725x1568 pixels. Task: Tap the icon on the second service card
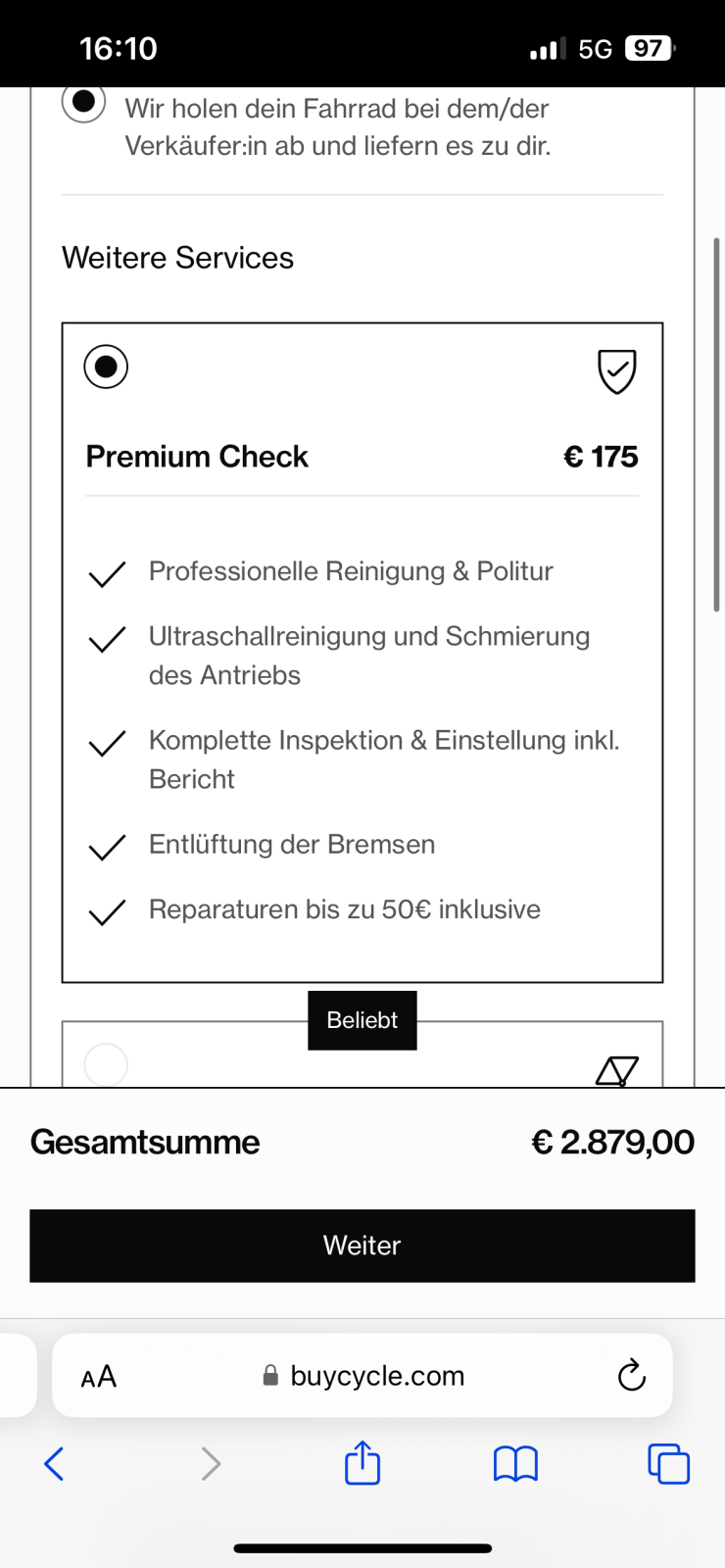click(x=617, y=1070)
